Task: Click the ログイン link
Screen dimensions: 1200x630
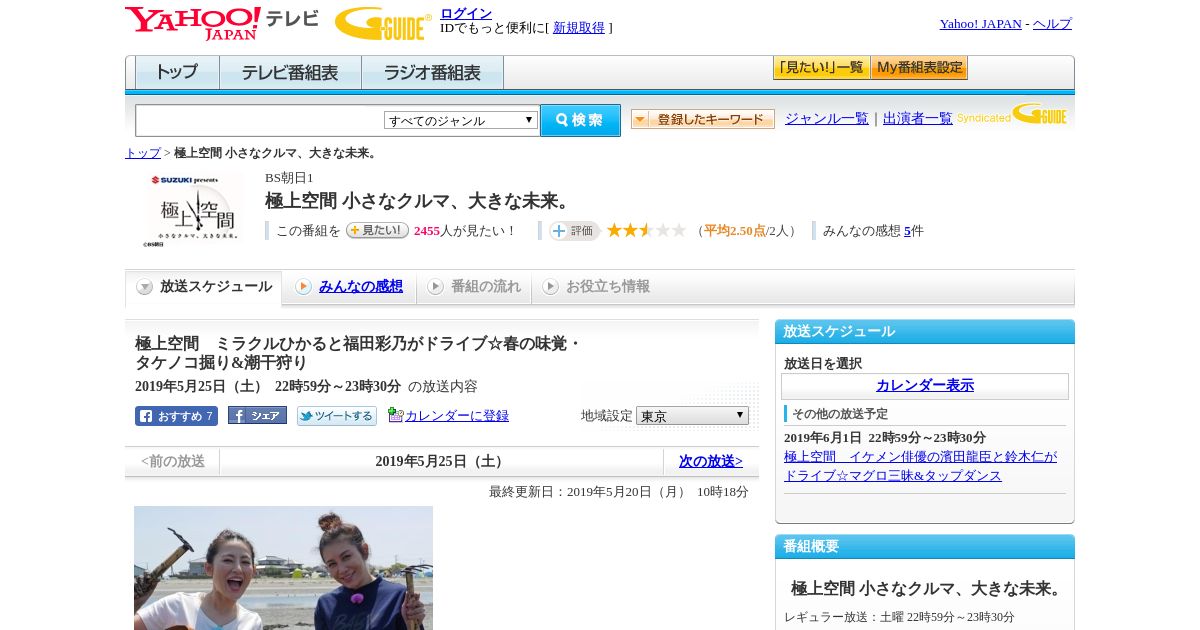Action: pos(466,13)
